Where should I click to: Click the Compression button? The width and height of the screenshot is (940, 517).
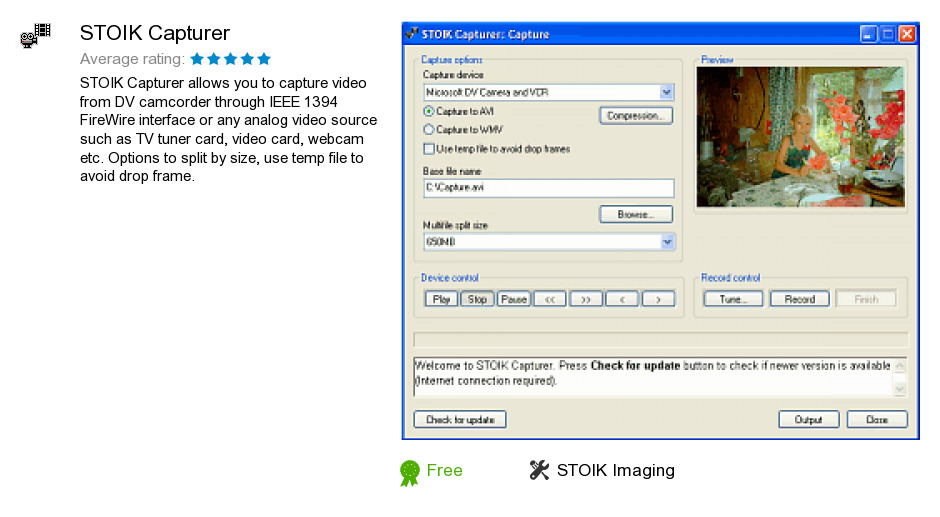636,116
